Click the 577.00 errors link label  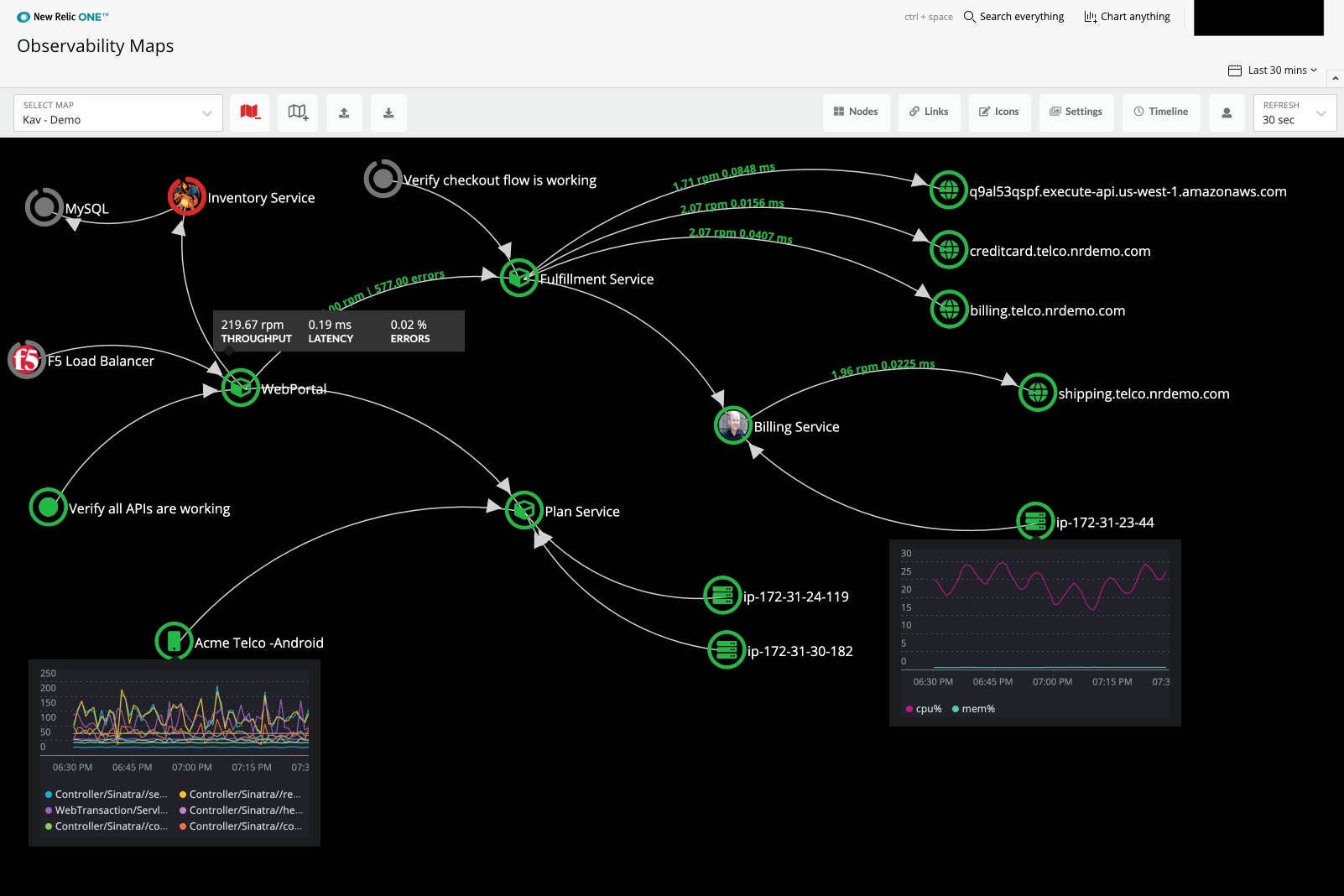[409, 281]
